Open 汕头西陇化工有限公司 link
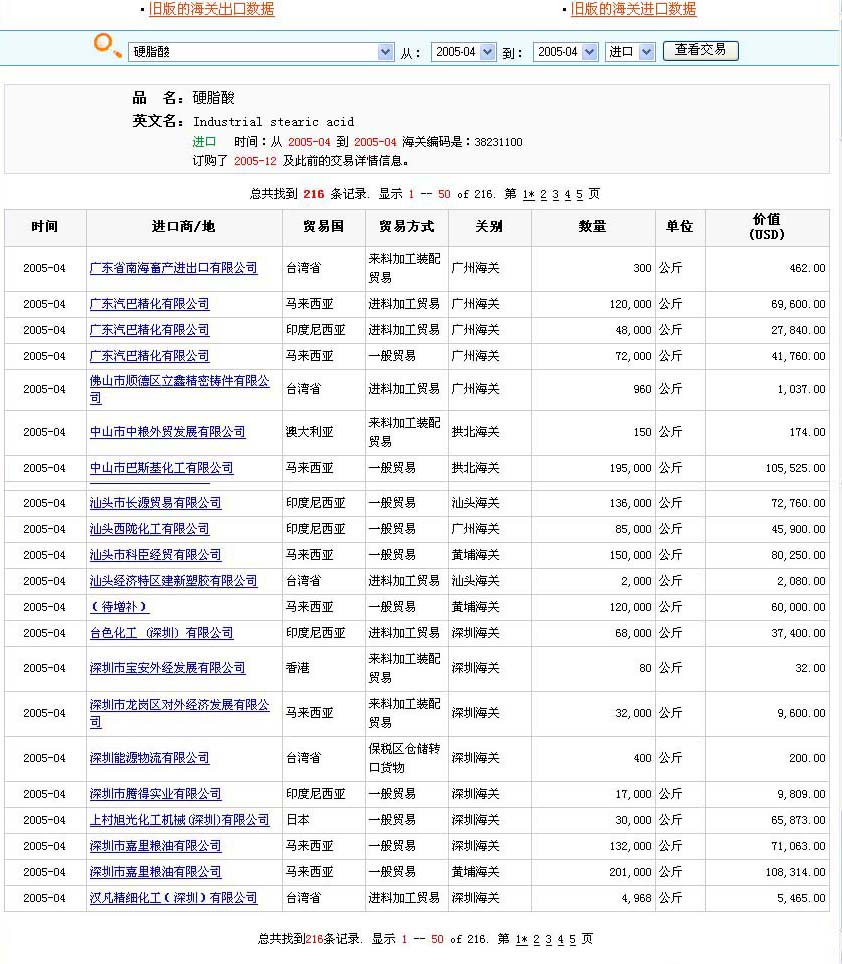The image size is (842, 964). 149,529
